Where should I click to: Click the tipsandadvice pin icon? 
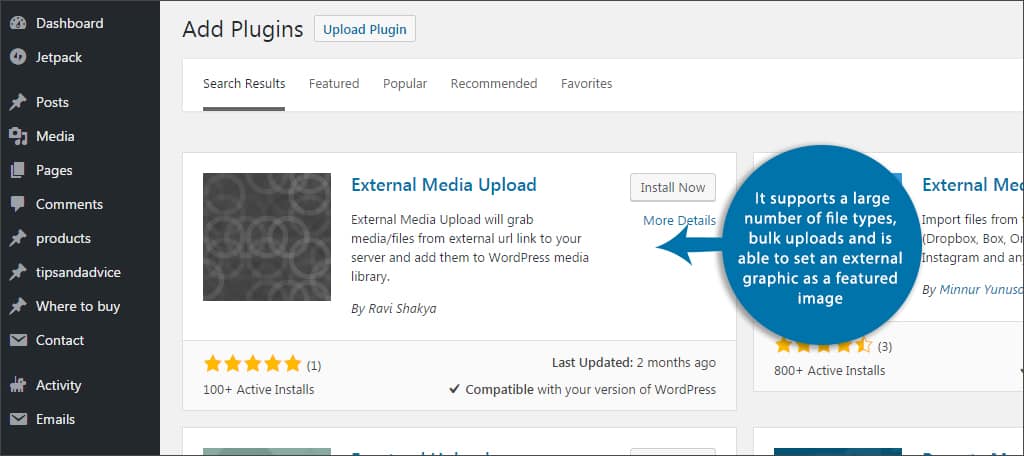(18, 272)
